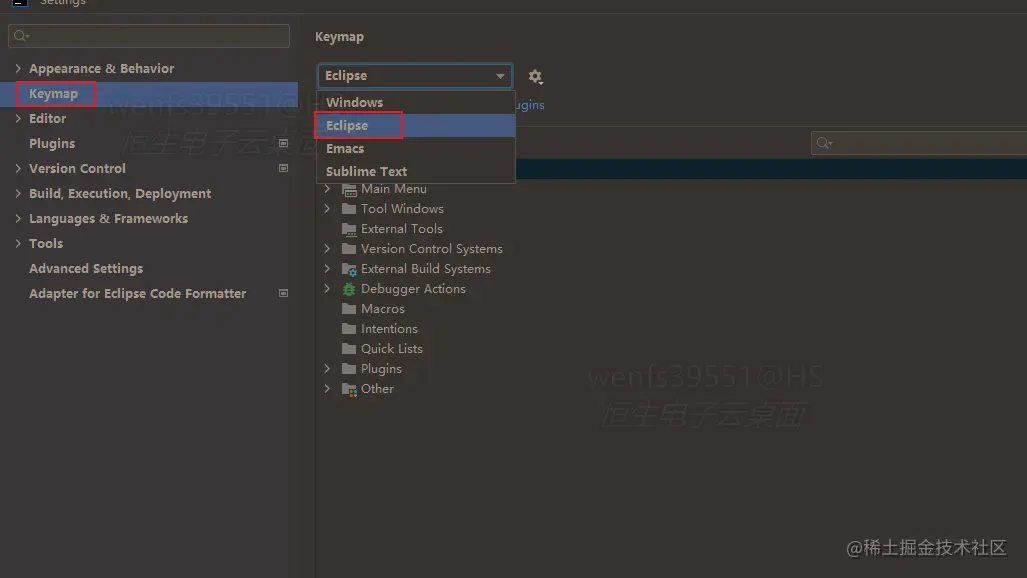Click the External Tools folder icon

(349, 229)
